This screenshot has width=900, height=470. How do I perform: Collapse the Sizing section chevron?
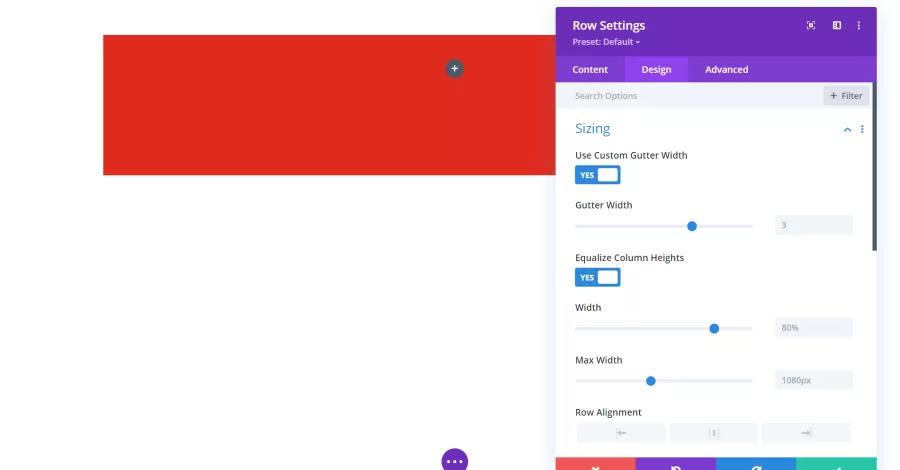coord(847,130)
